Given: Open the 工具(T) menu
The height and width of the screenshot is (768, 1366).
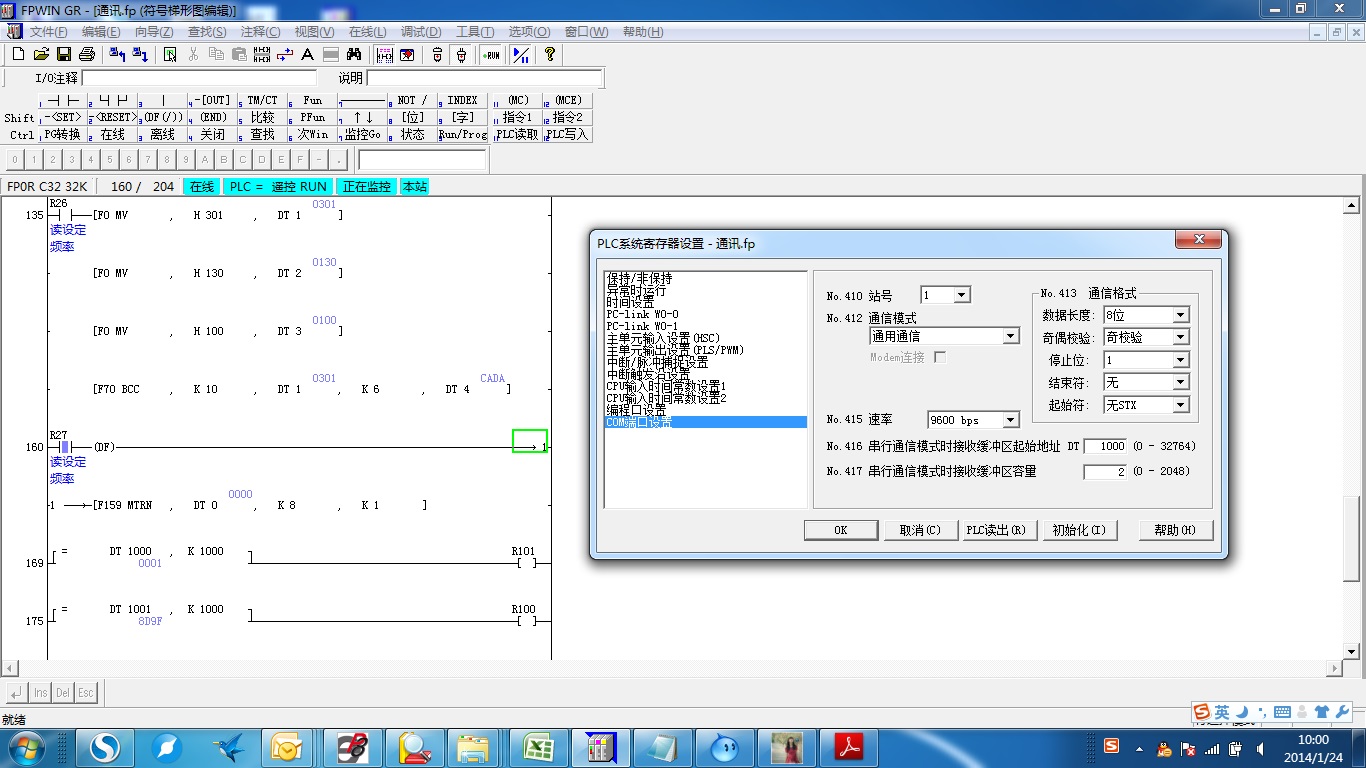Looking at the screenshot, I should pos(475,32).
